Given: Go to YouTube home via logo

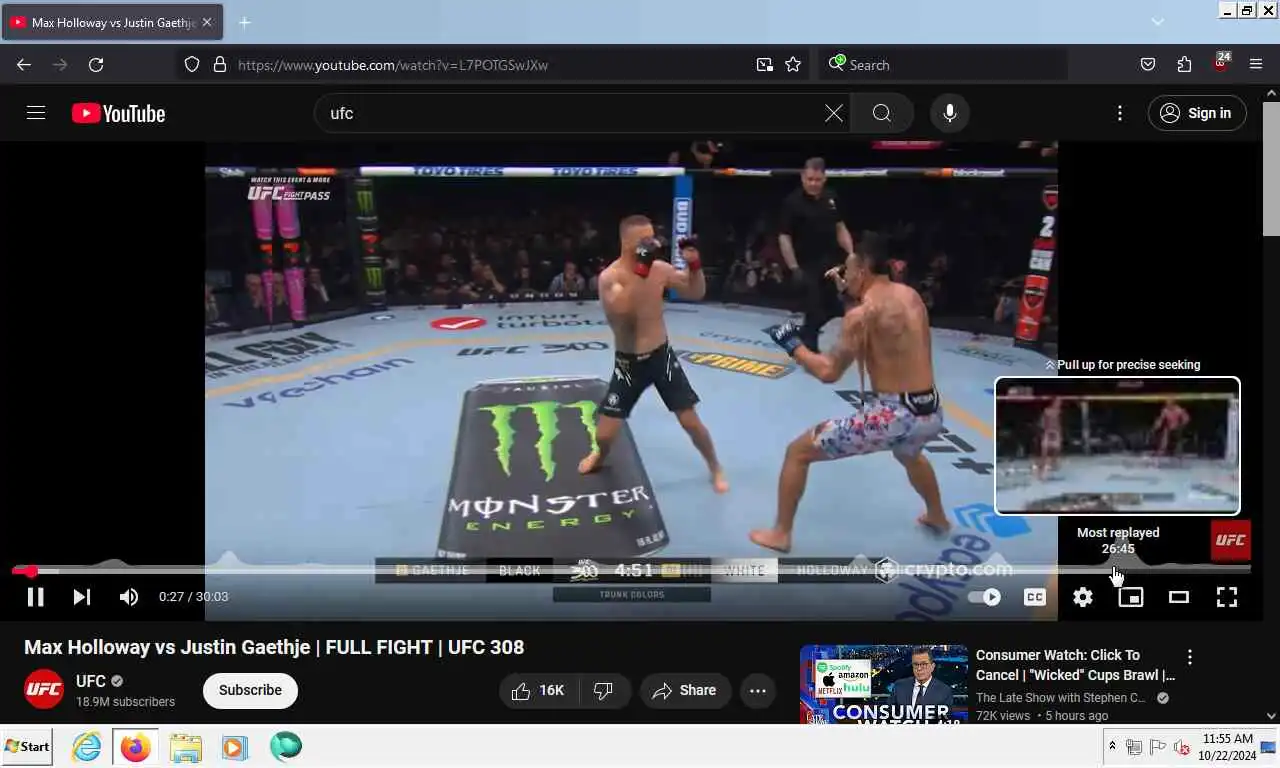Looking at the screenshot, I should (x=118, y=113).
